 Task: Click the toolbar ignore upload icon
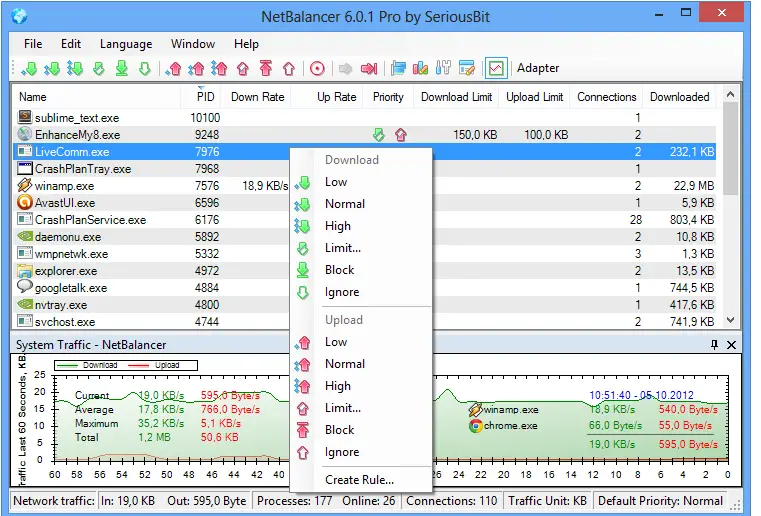point(289,68)
